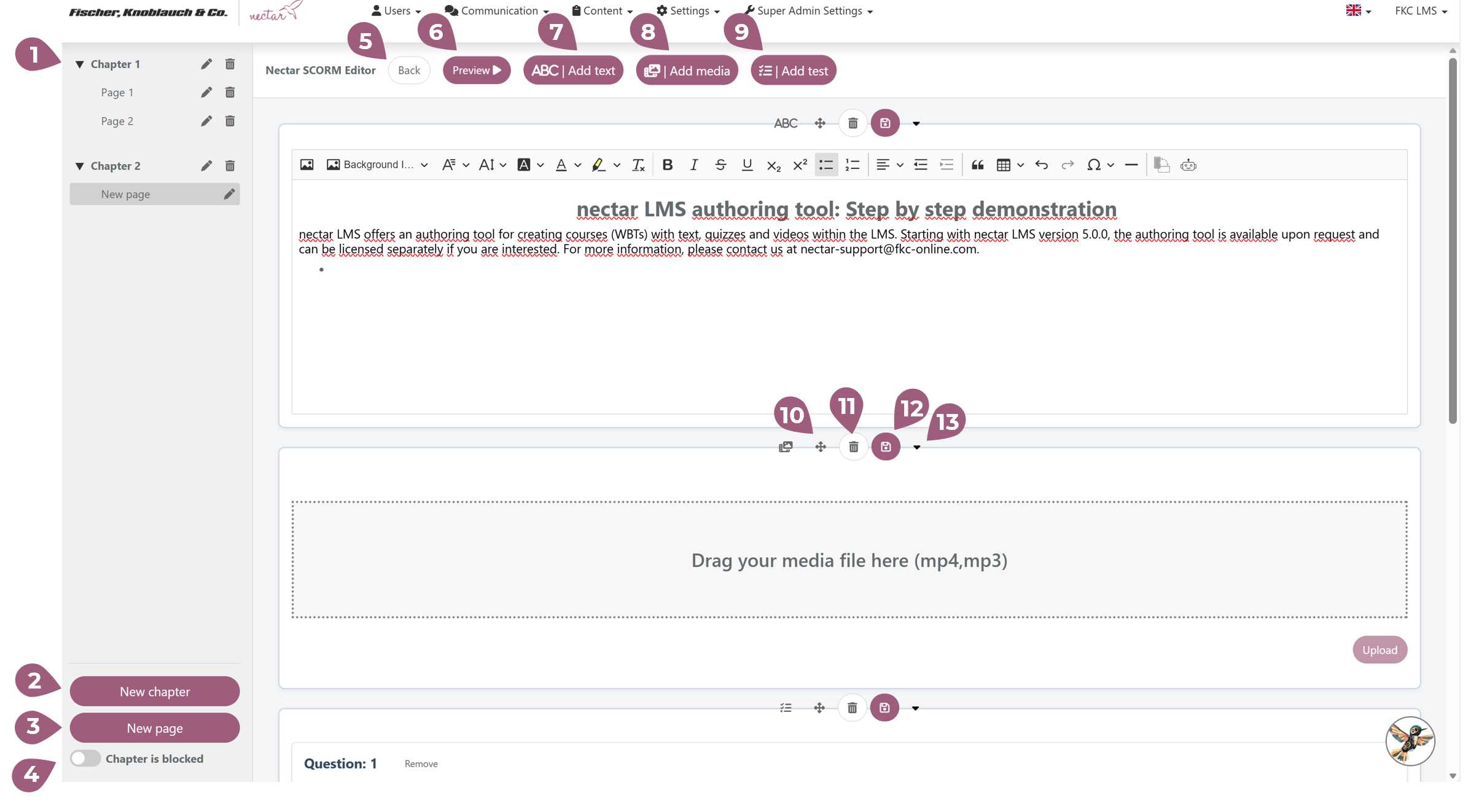This screenshot has height=812, width=1479.
Task: Toggle the Chapter is blocked switch
Action: coord(85,758)
